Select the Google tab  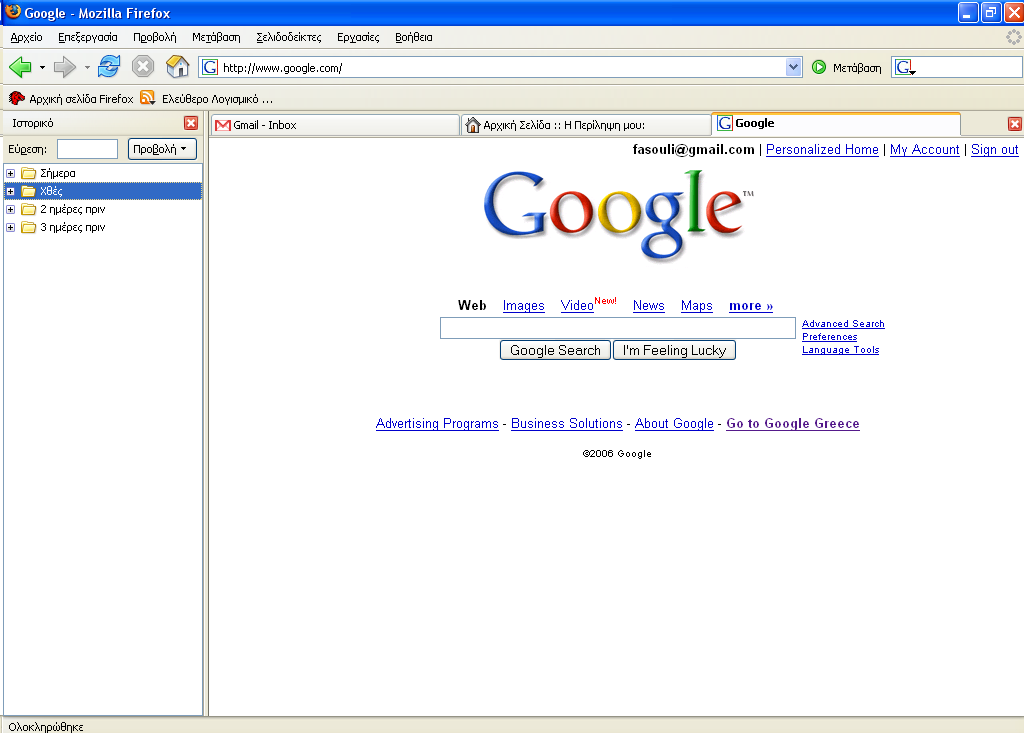point(836,123)
